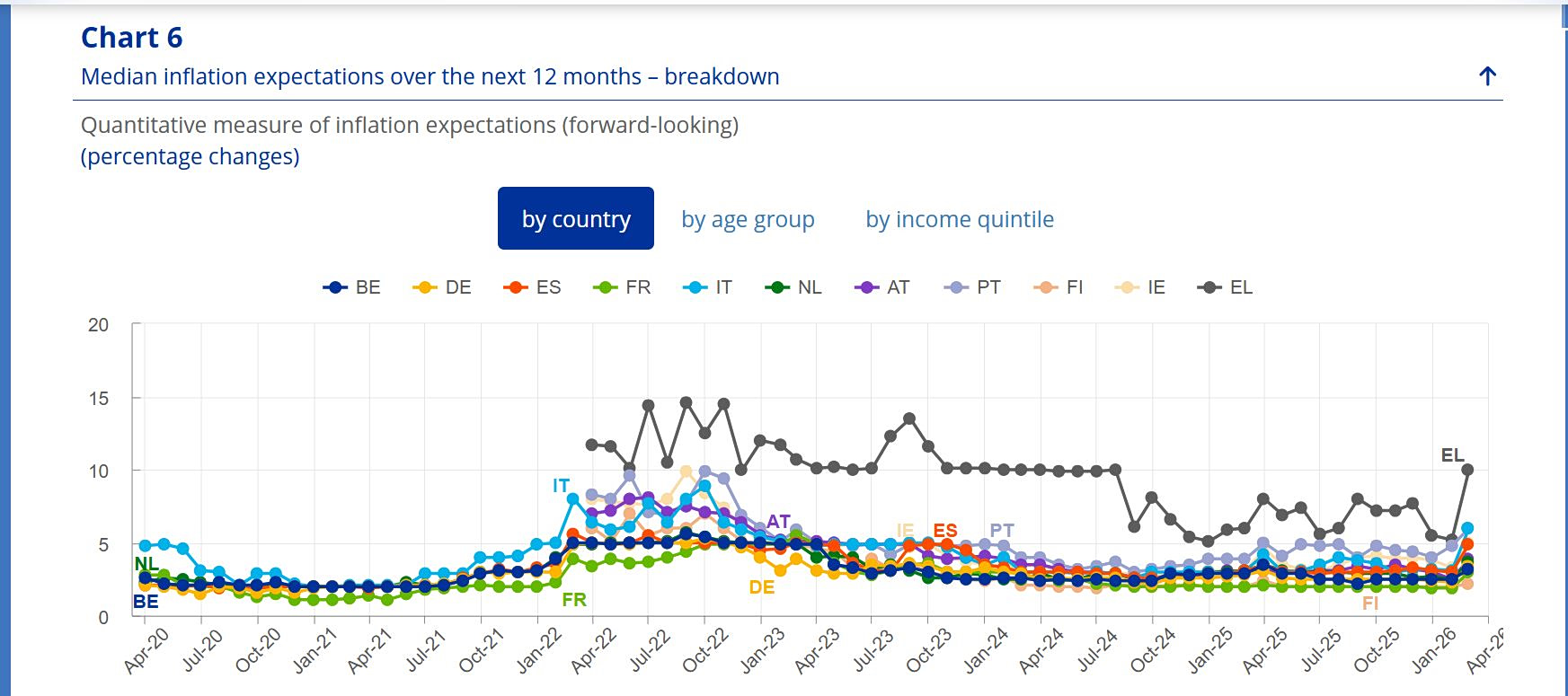The height and width of the screenshot is (696, 1568).
Task: Toggle the EL legend entry
Action: pos(1226,287)
